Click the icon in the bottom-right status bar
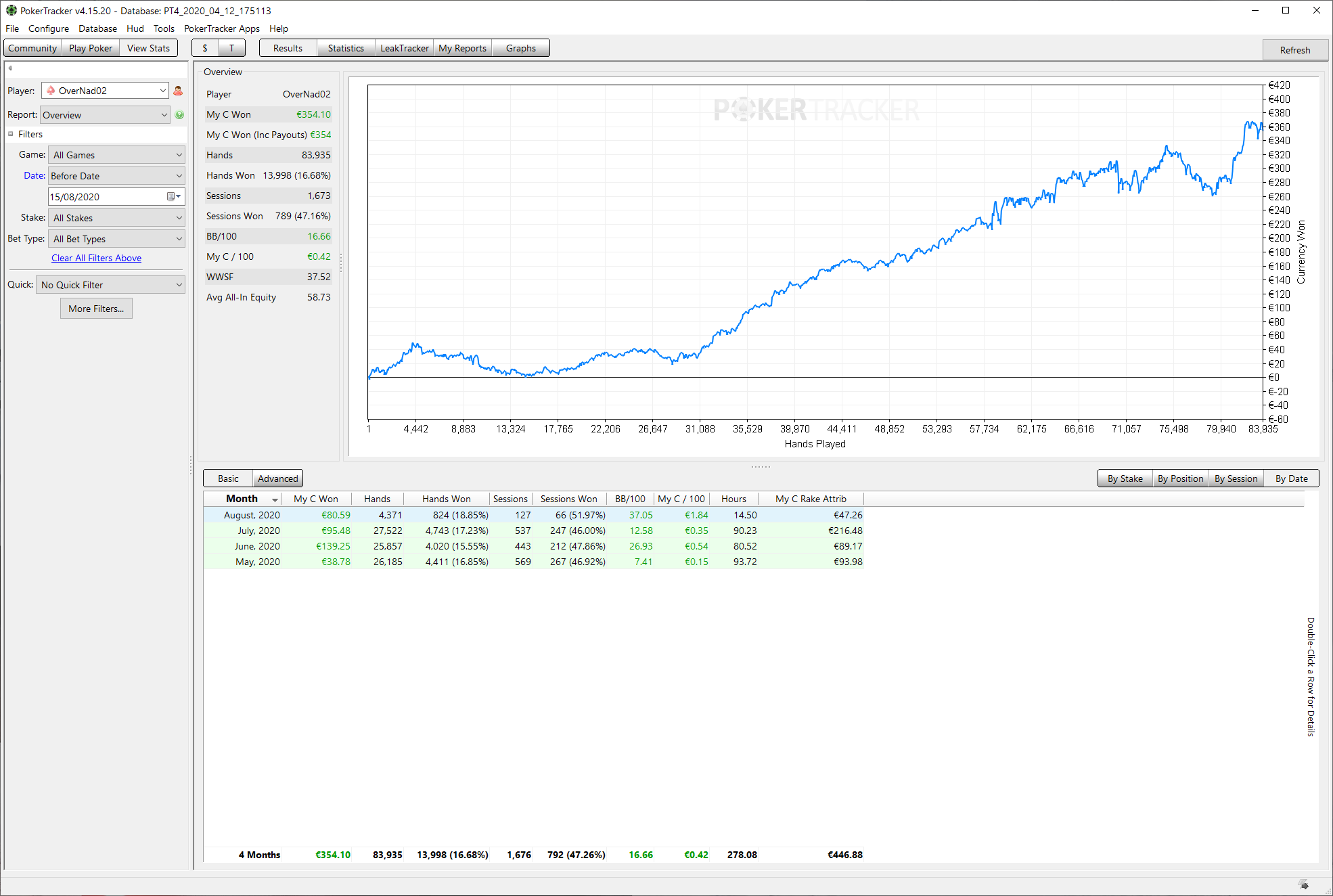 (1304, 884)
